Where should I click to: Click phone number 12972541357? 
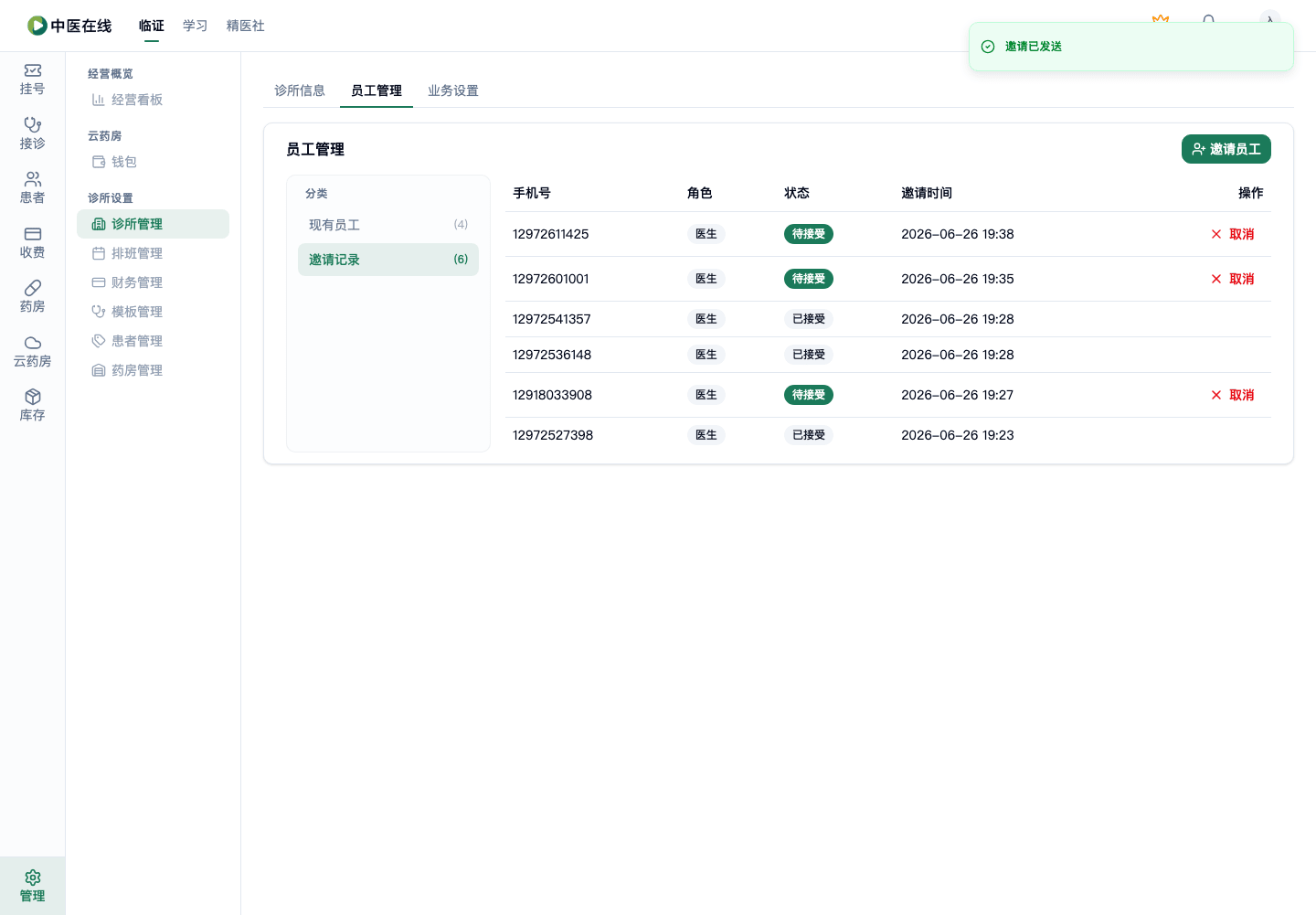point(552,319)
